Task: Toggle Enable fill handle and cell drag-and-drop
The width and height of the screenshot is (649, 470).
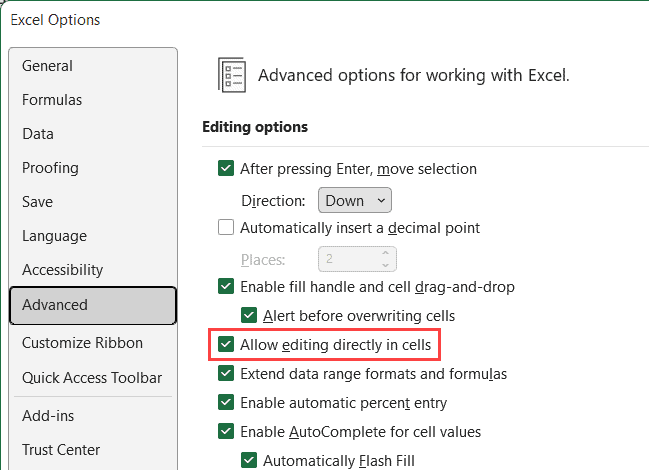Action: [x=226, y=287]
